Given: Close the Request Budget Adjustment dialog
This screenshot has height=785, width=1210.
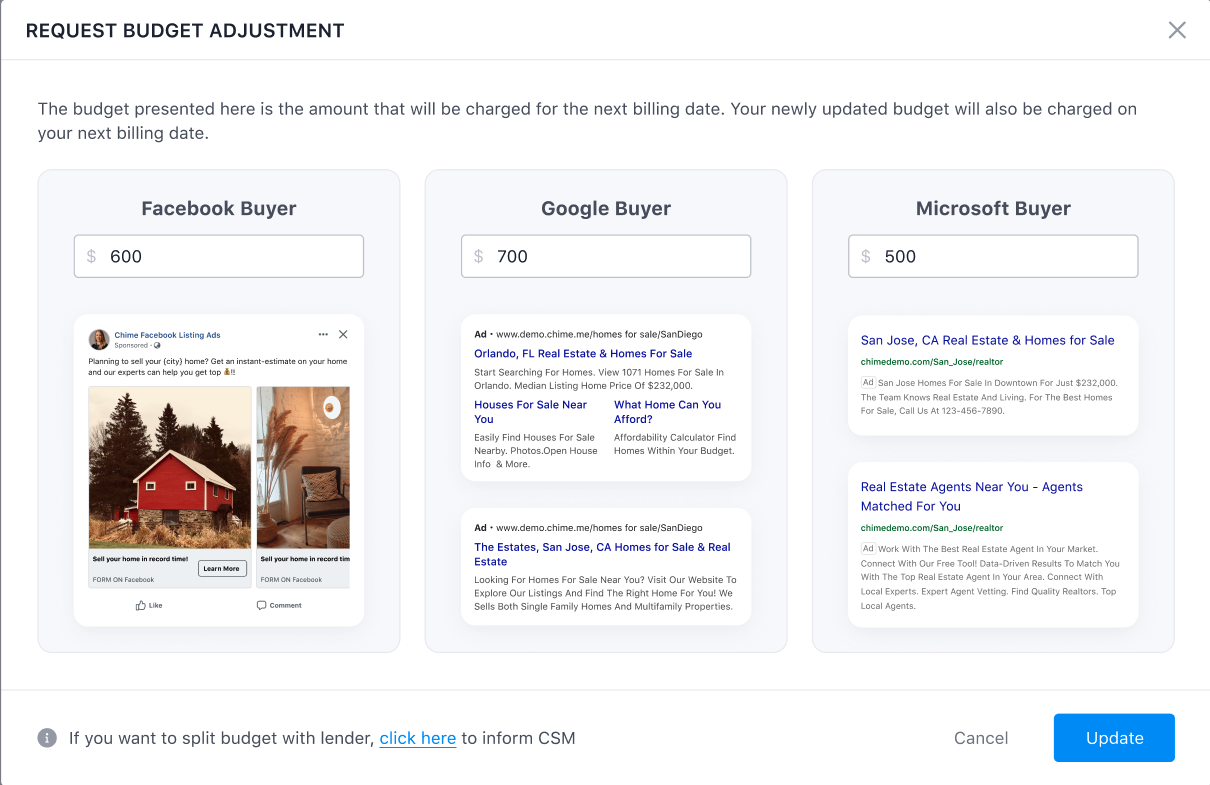Looking at the screenshot, I should tap(1177, 30).
